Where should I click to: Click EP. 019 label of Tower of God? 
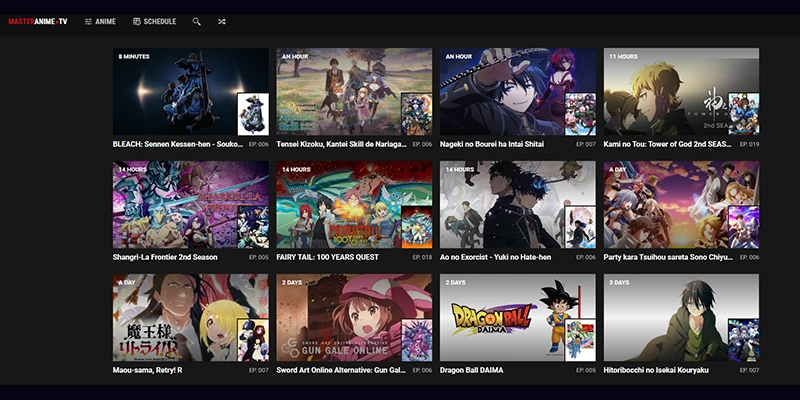pyautogui.click(x=749, y=144)
